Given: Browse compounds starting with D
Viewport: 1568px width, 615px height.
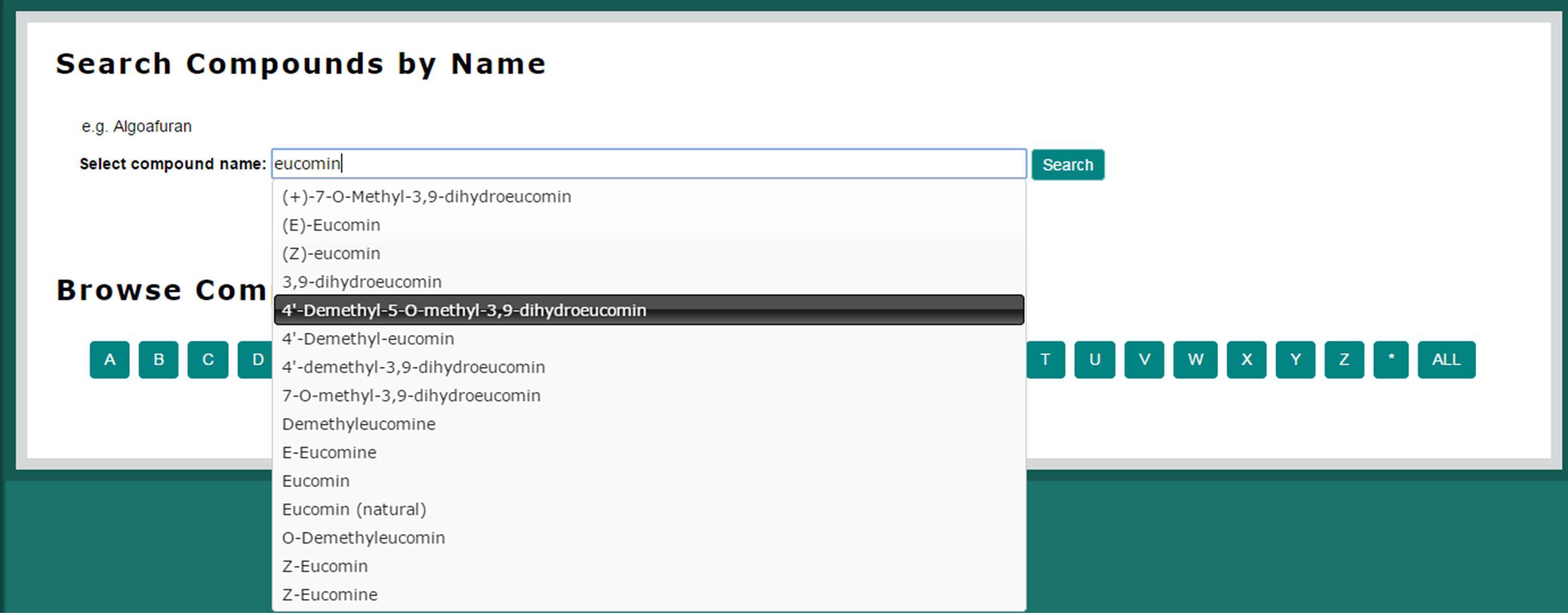Looking at the screenshot, I should [256, 360].
